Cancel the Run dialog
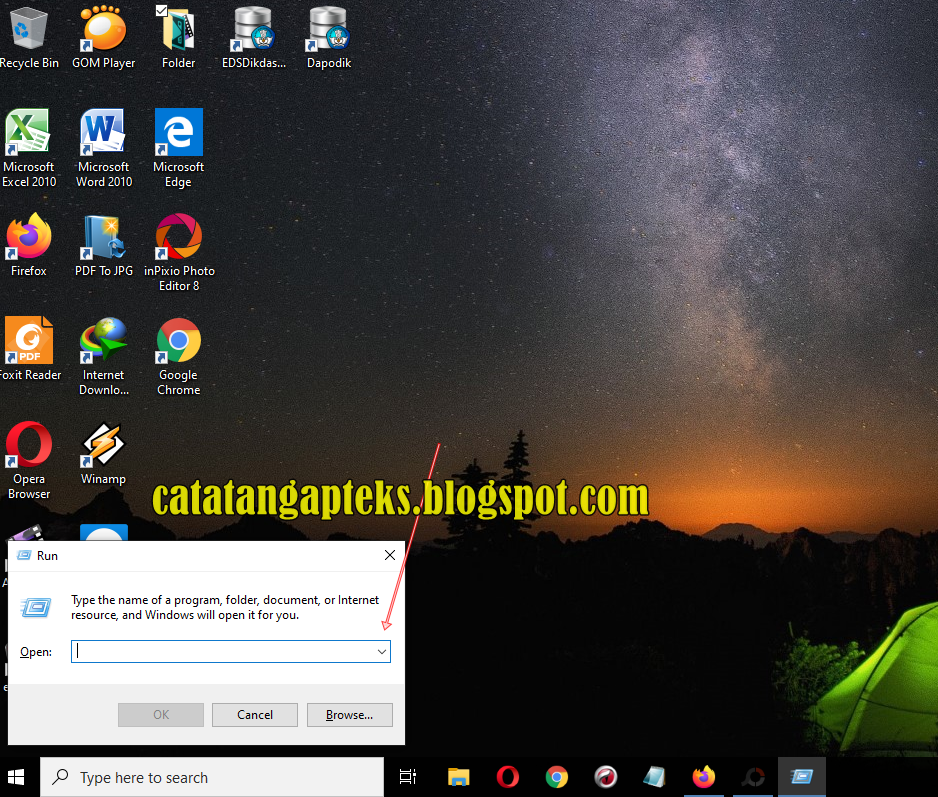Image resolution: width=938 pixels, height=797 pixels. (x=254, y=714)
